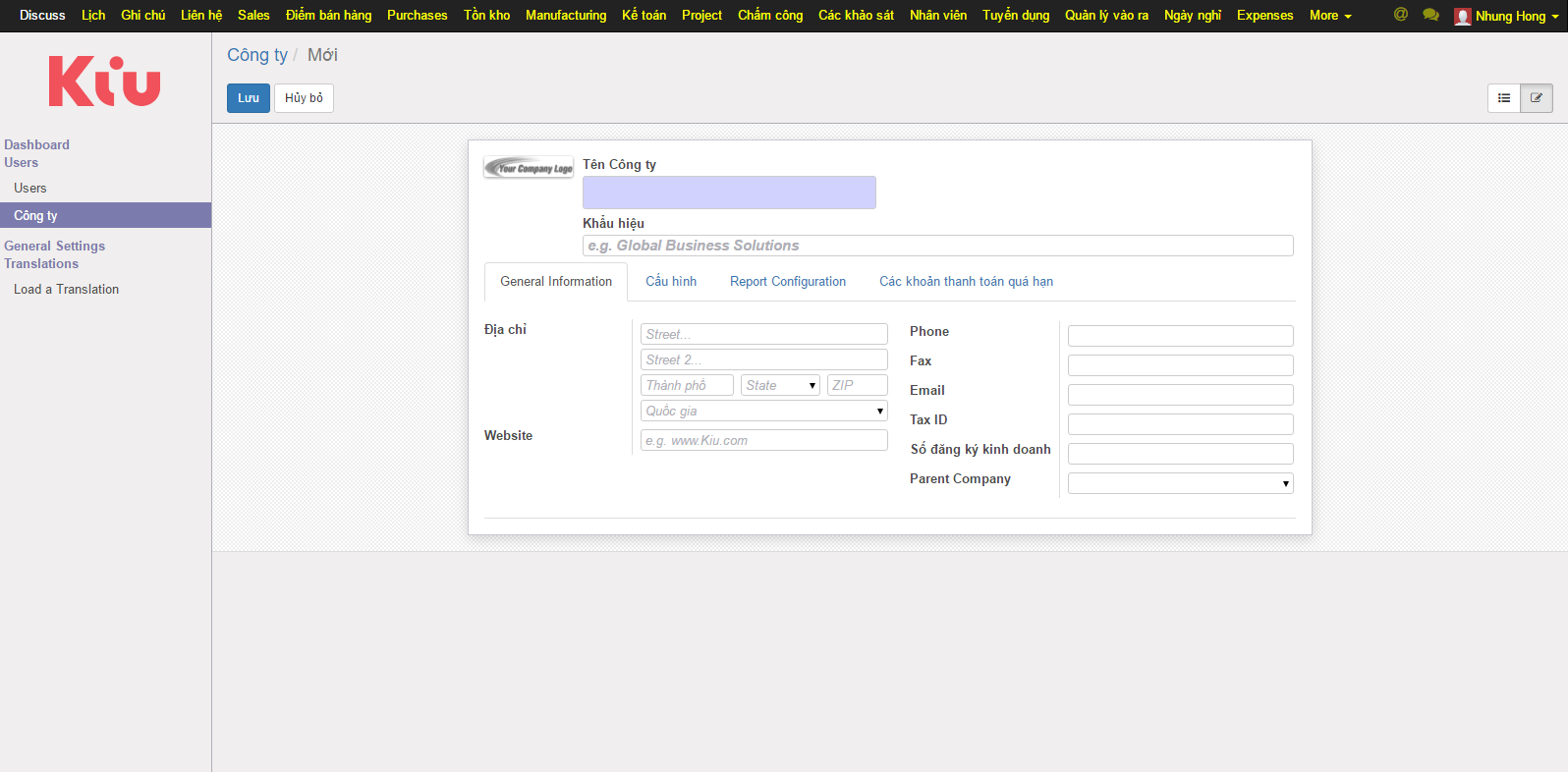1568x772 pixels.
Task: Click Nhung Hong user avatar
Action: click(x=1463, y=16)
